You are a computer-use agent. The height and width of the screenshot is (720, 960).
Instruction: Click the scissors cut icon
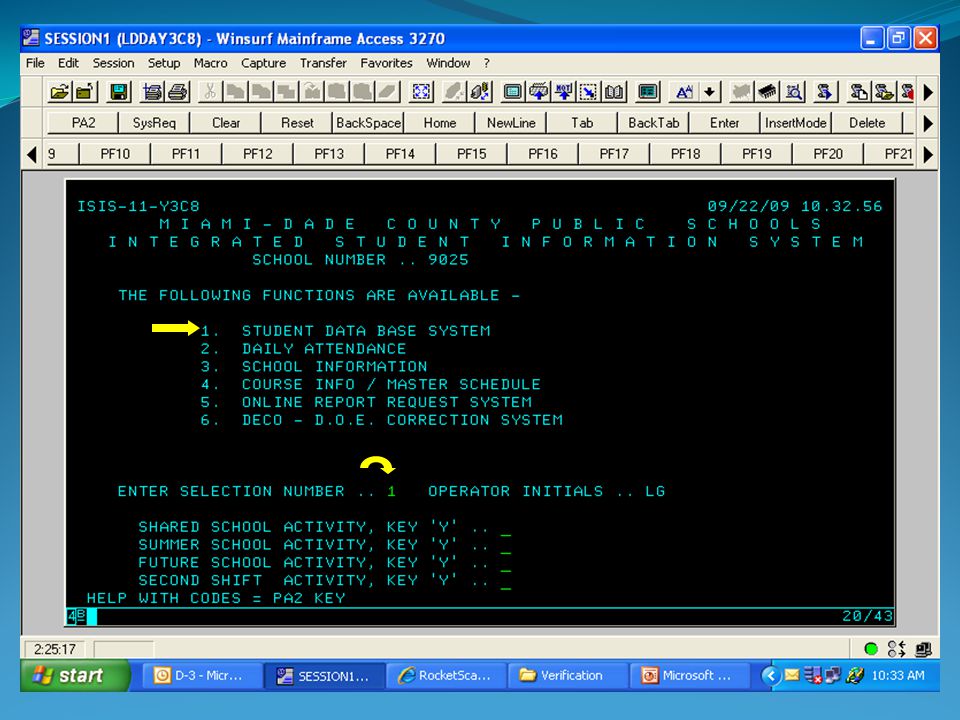coord(210,92)
